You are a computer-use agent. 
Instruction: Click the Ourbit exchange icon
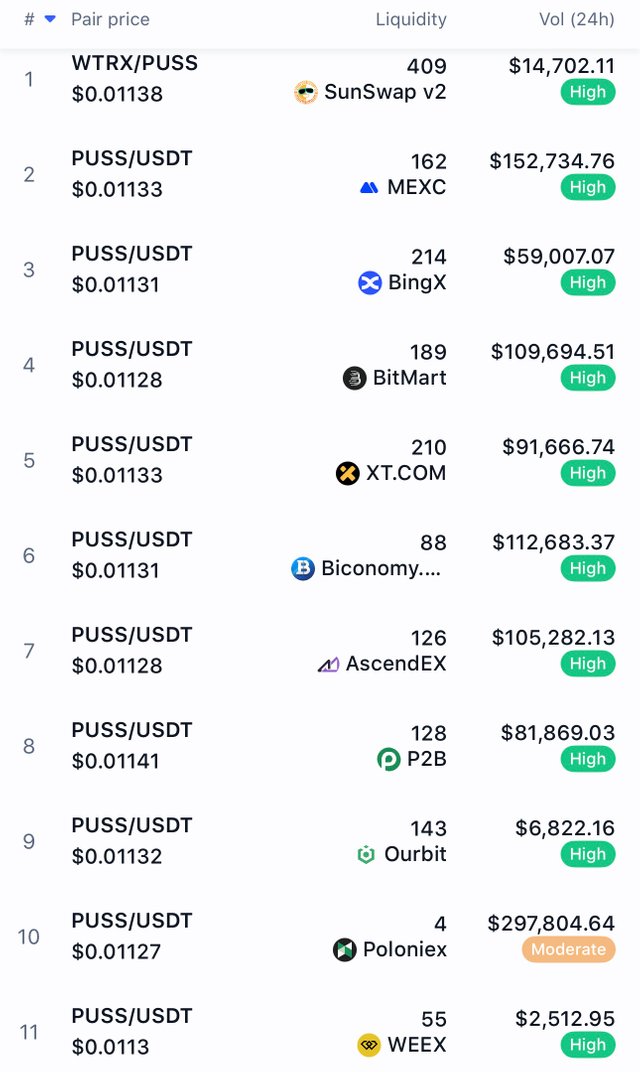[x=366, y=855]
